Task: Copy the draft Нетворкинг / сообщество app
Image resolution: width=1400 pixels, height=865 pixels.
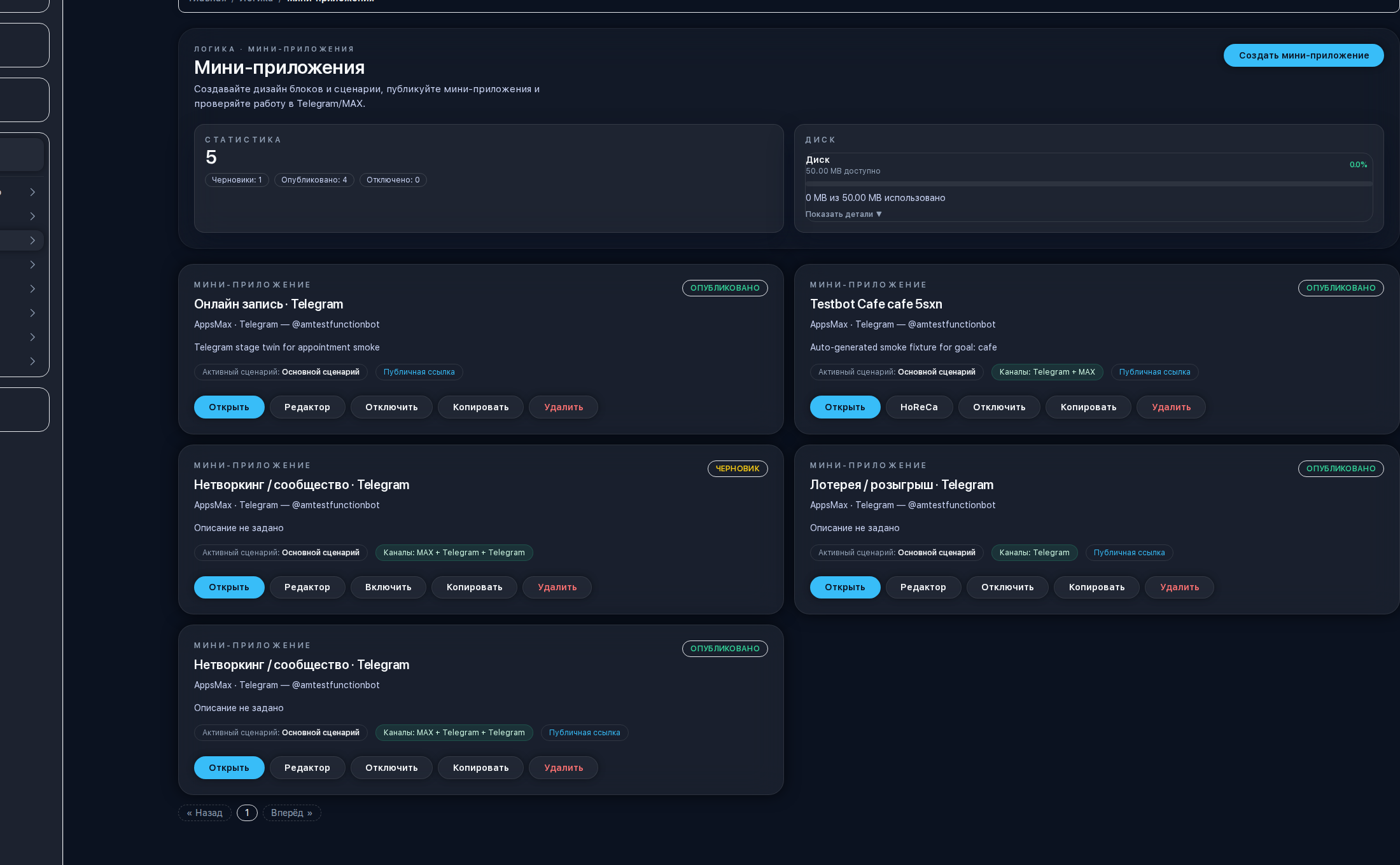Action: tap(474, 587)
